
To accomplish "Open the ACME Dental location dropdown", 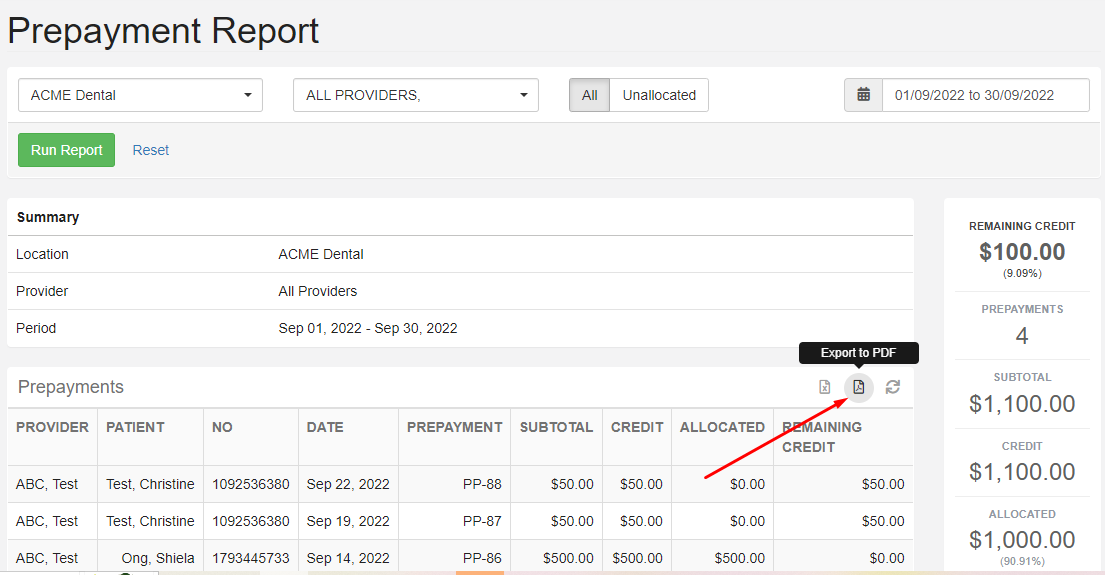I will (x=140, y=95).
